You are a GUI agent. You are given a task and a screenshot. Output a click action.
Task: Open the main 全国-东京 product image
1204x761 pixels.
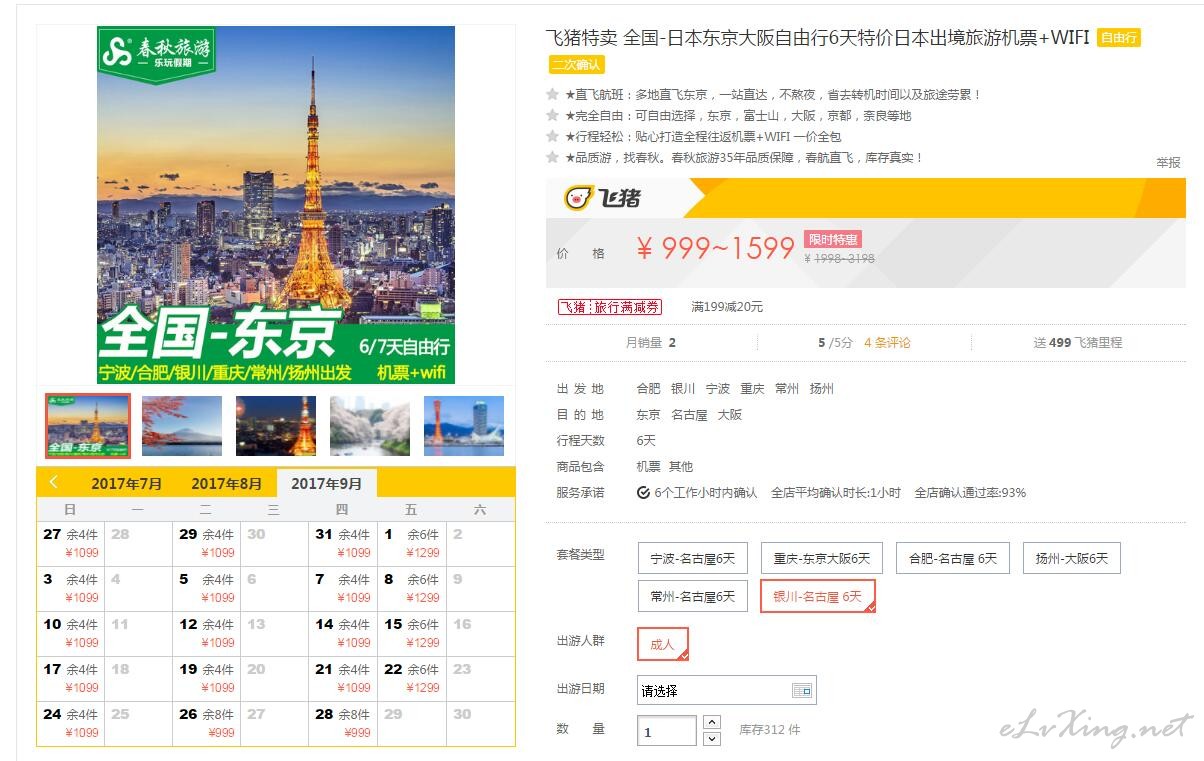point(276,205)
